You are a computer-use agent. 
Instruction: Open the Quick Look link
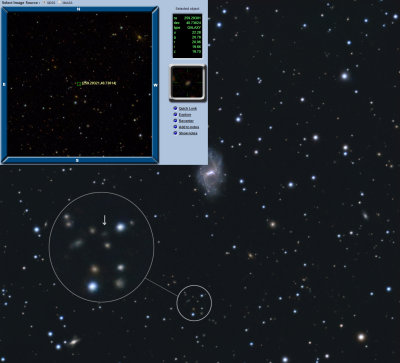coord(188,108)
